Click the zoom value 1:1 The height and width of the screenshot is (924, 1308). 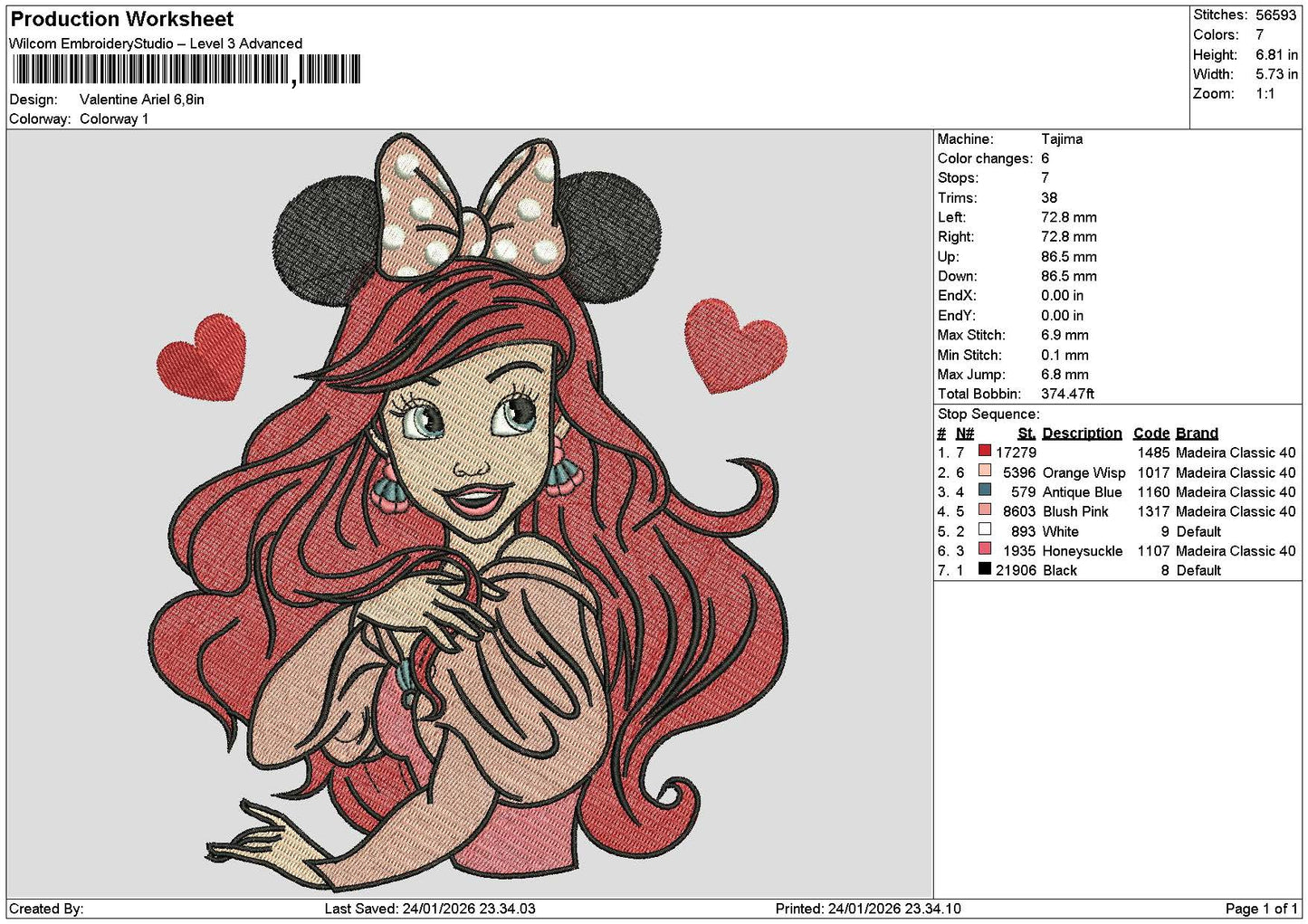1265,94
